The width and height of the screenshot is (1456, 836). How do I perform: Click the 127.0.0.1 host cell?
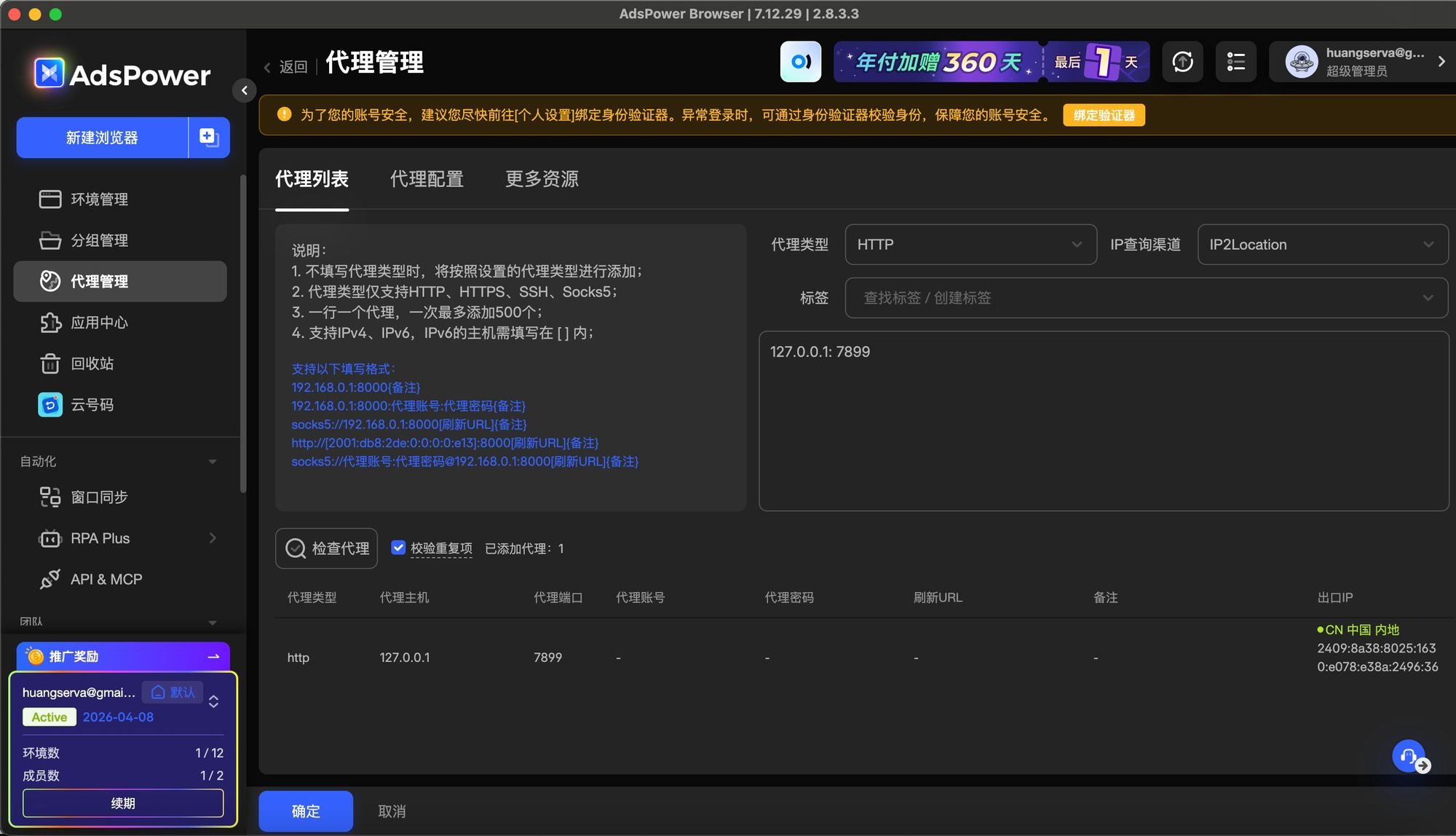(x=405, y=658)
